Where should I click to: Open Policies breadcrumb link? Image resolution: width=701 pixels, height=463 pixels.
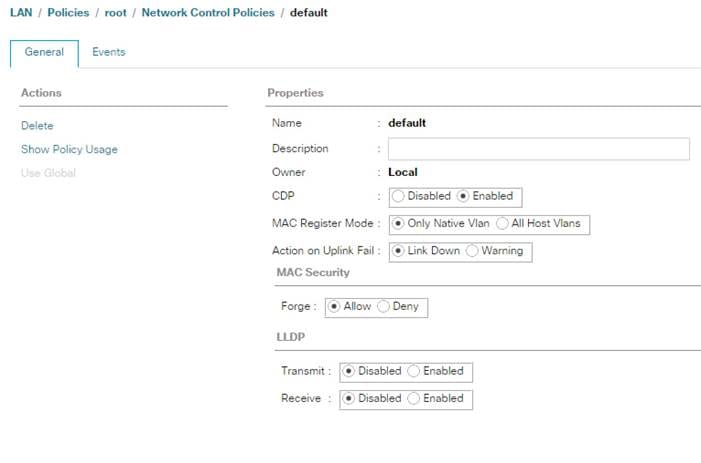click(x=68, y=13)
